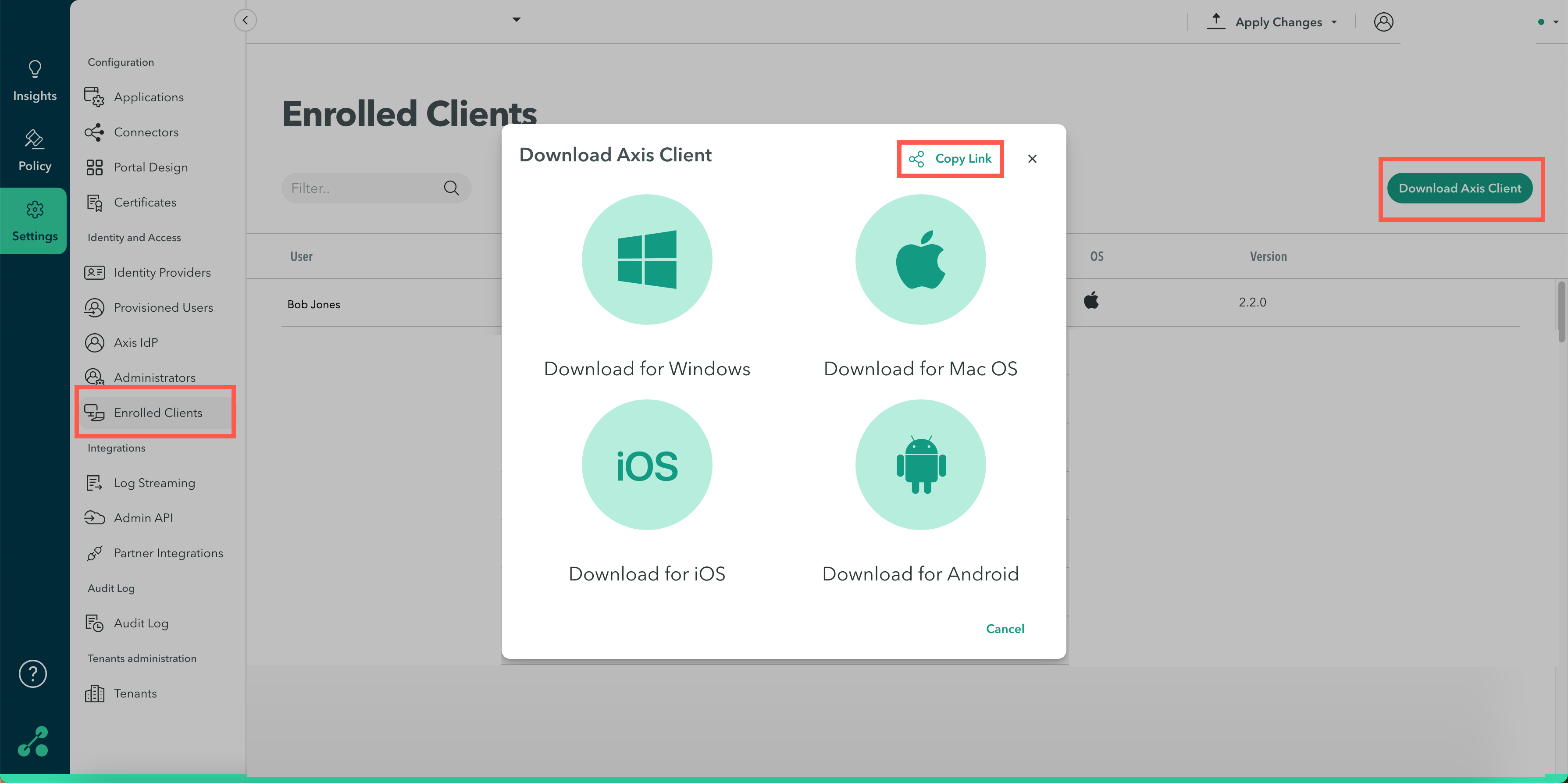The image size is (1568, 783).
Task: Click Download for Android text
Action: (920, 574)
